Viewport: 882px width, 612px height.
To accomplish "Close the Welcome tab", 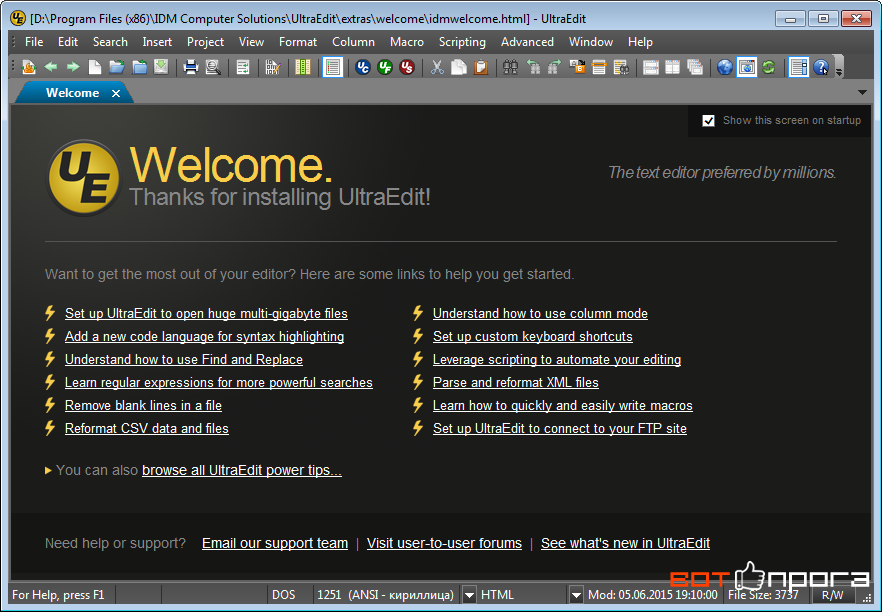I will tap(116, 93).
